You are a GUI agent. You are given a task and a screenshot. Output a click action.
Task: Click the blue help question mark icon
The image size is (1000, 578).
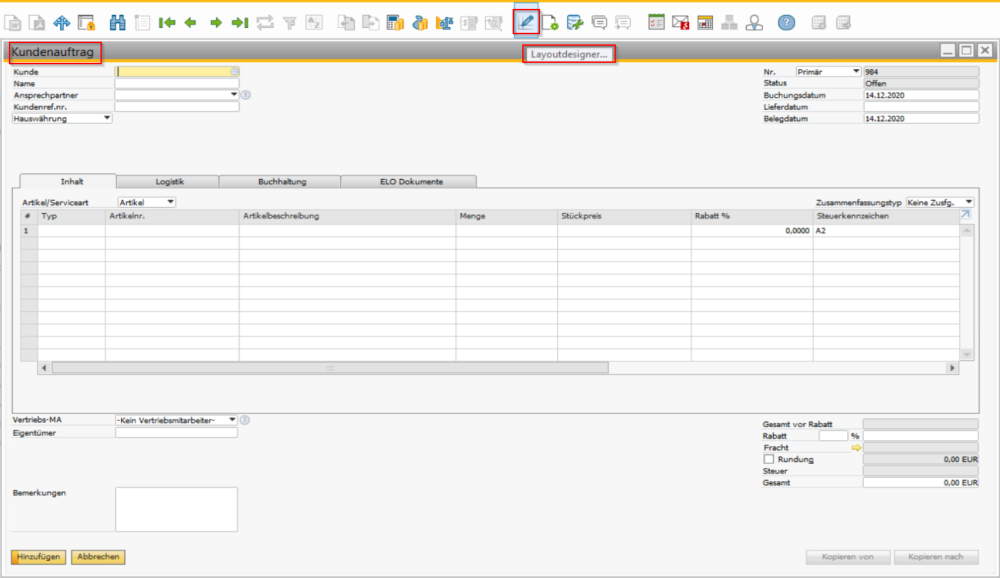point(786,23)
